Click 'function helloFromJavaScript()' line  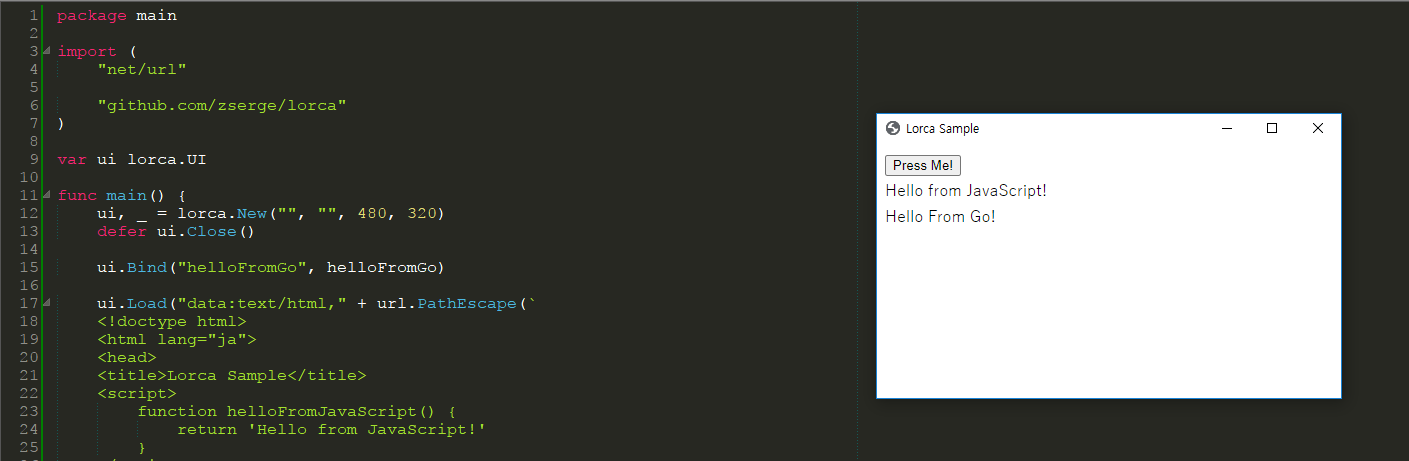[x=297, y=411]
